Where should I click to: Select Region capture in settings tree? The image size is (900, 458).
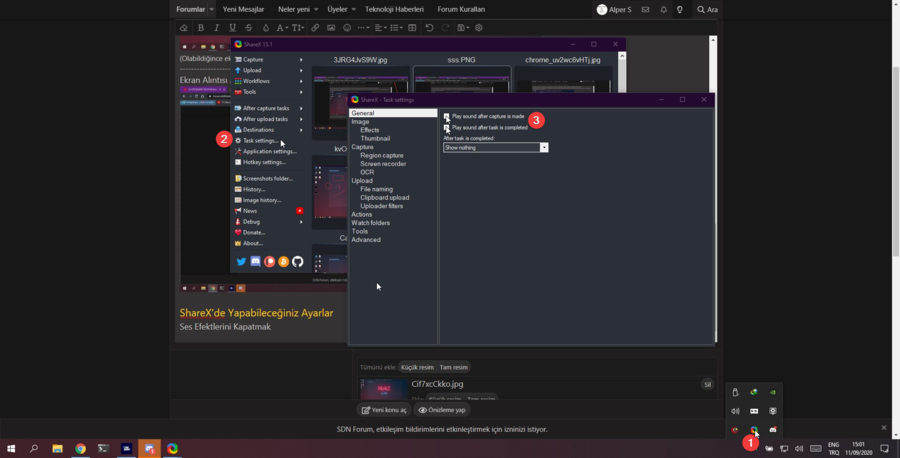[382, 155]
